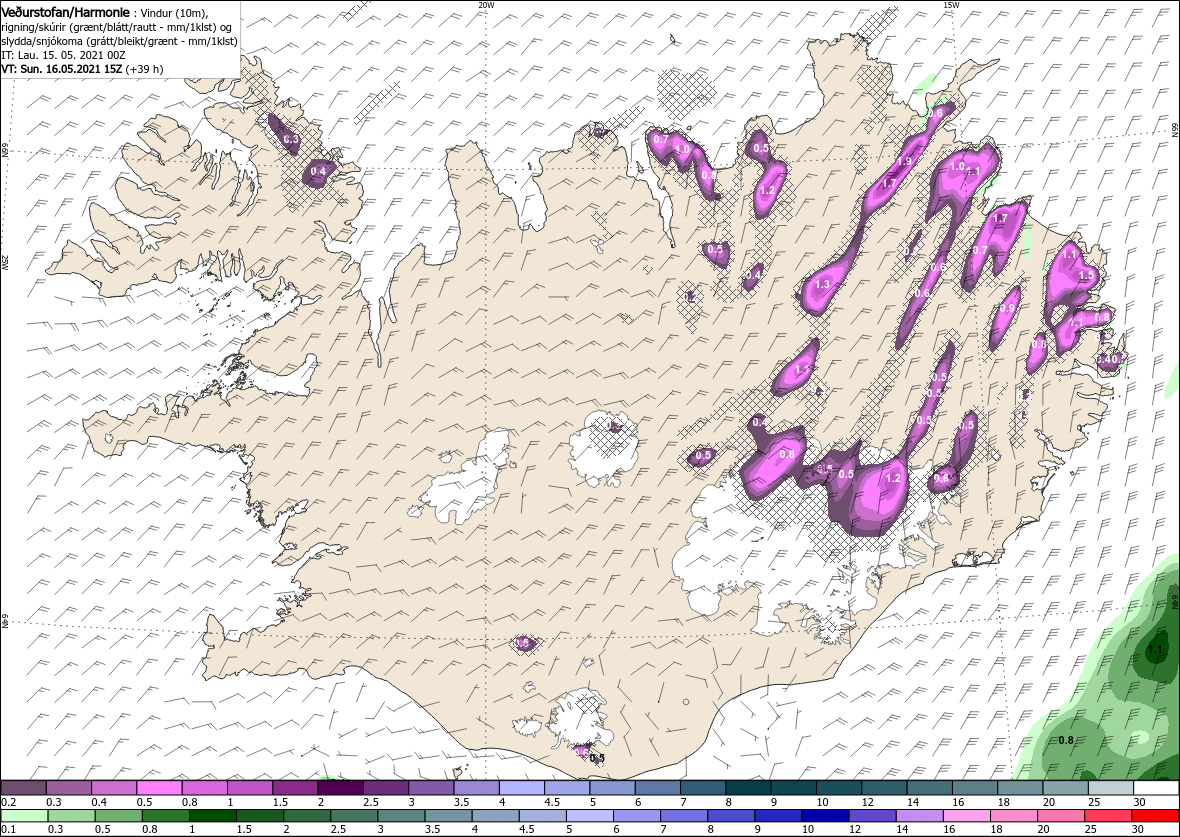Click the "1.5" value on the east coast
This screenshot has width=1180, height=837.
(1086, 275)
